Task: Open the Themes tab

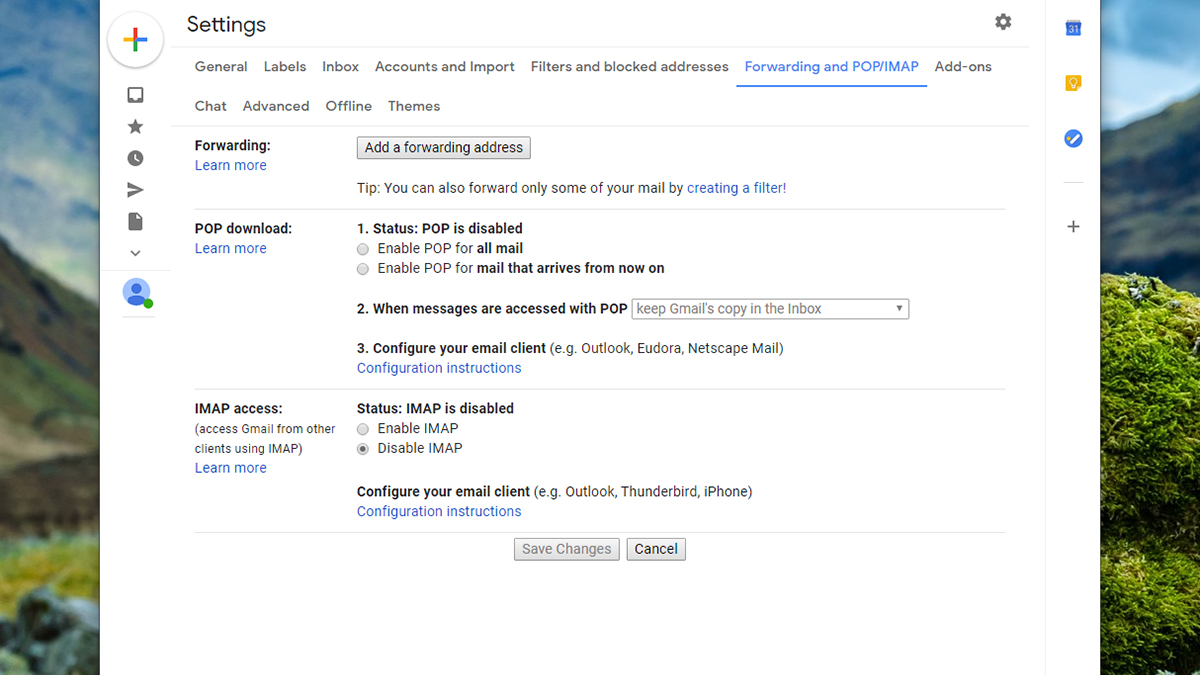Action: [414, 106]
